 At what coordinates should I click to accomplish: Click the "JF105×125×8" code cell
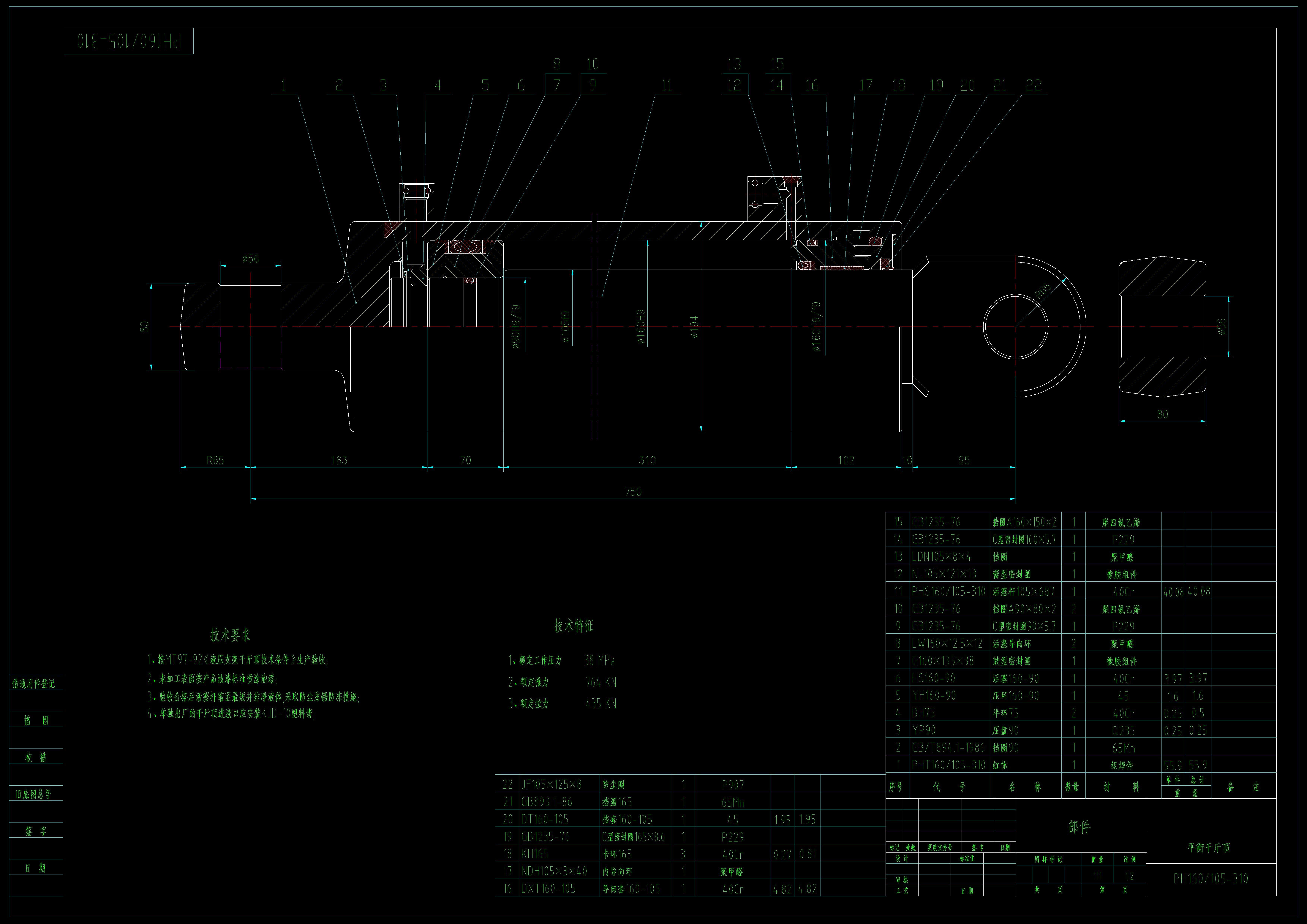(x=552, y=784)
